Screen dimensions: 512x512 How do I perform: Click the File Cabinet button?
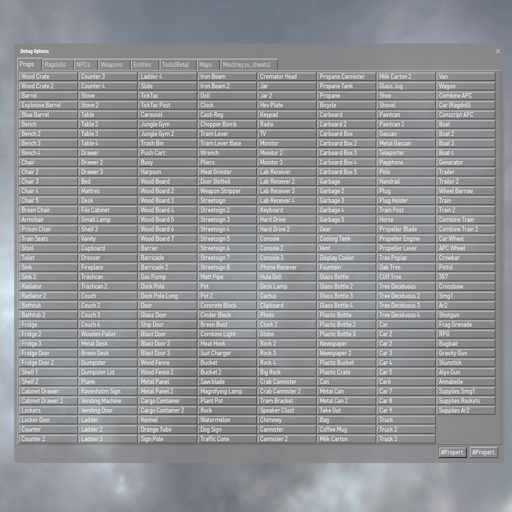[108, 210]
